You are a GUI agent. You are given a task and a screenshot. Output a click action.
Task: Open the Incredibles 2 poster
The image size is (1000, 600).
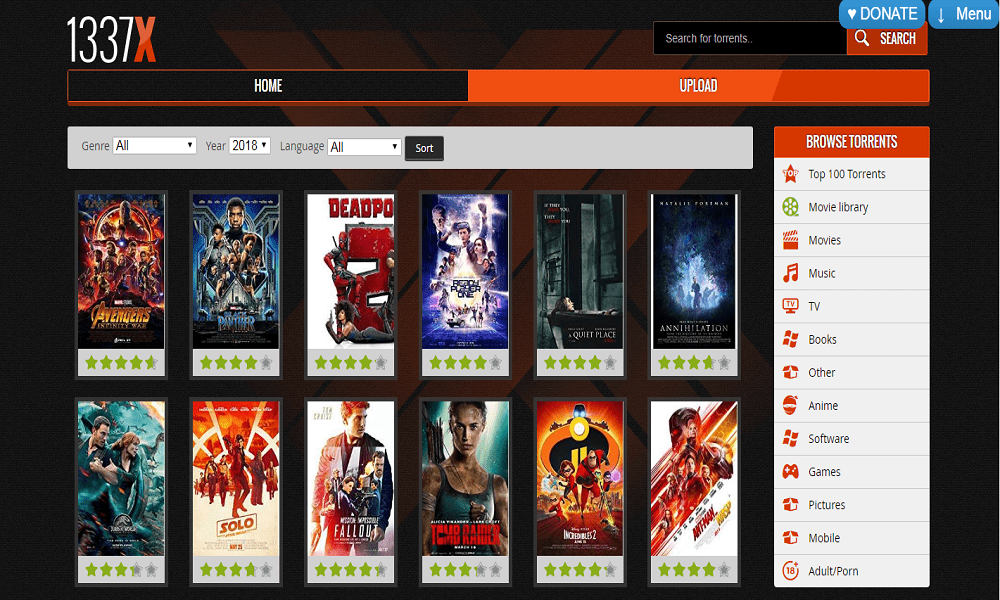click(580, 478)
